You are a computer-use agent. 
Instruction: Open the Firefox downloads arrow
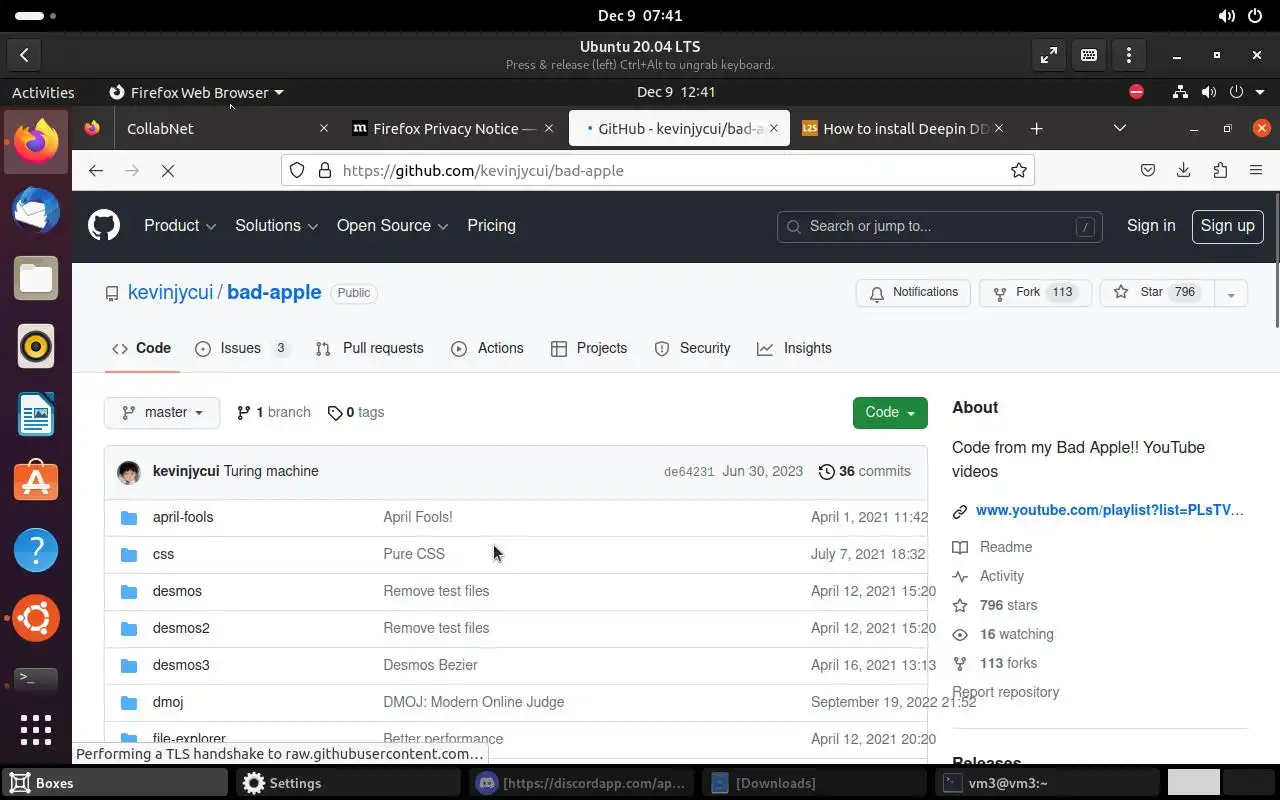click(x=1184, y=171)
